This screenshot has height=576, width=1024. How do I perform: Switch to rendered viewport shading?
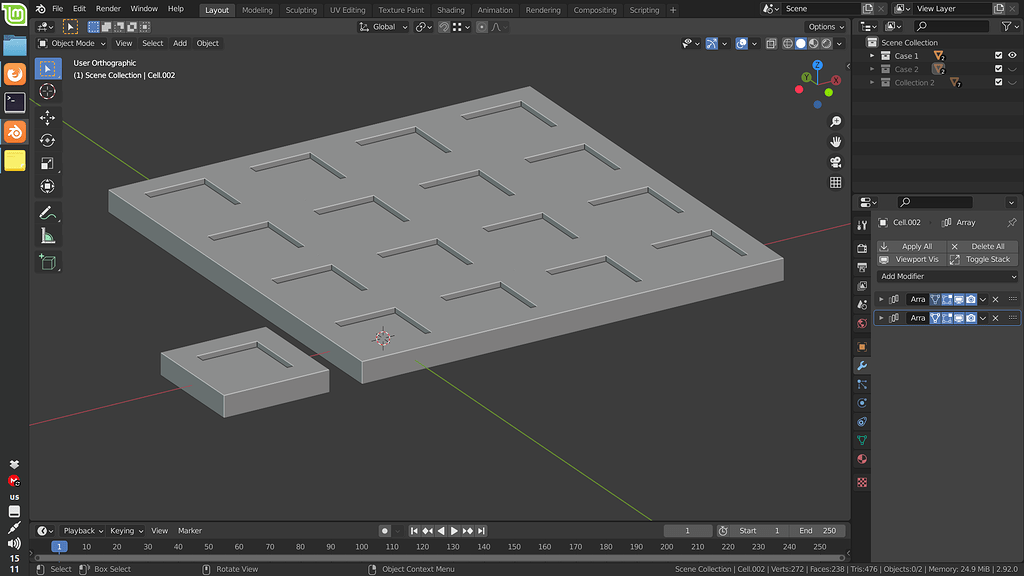827,44
